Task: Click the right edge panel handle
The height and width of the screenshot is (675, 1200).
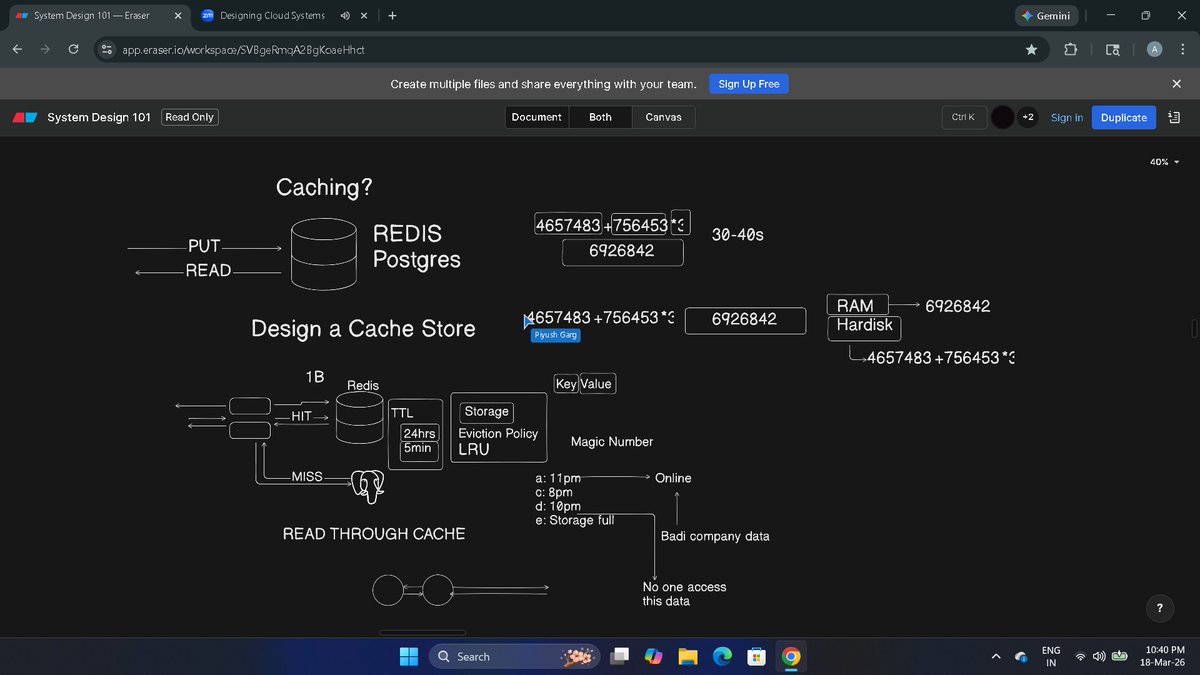Action: click(x=1195, y=329)
